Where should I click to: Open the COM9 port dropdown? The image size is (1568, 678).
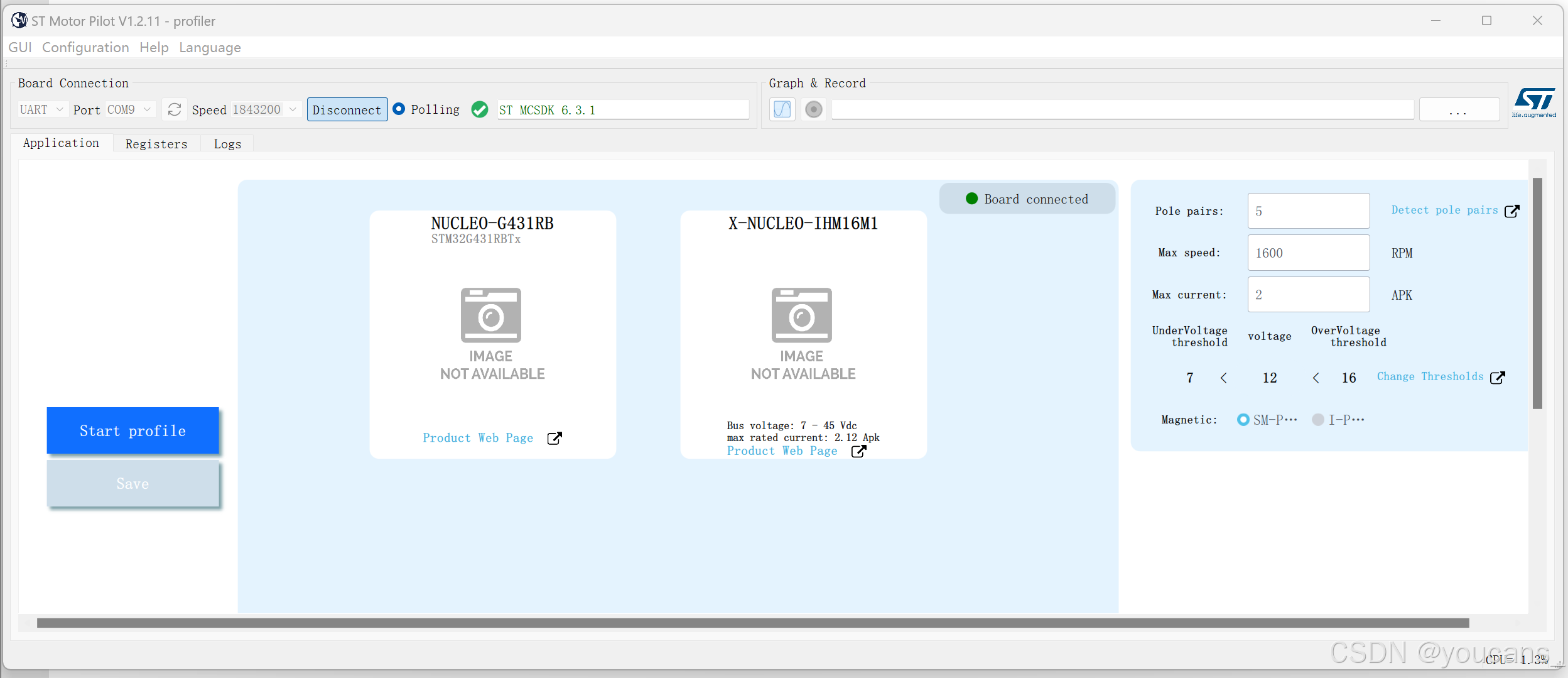(x=129, y=109)
